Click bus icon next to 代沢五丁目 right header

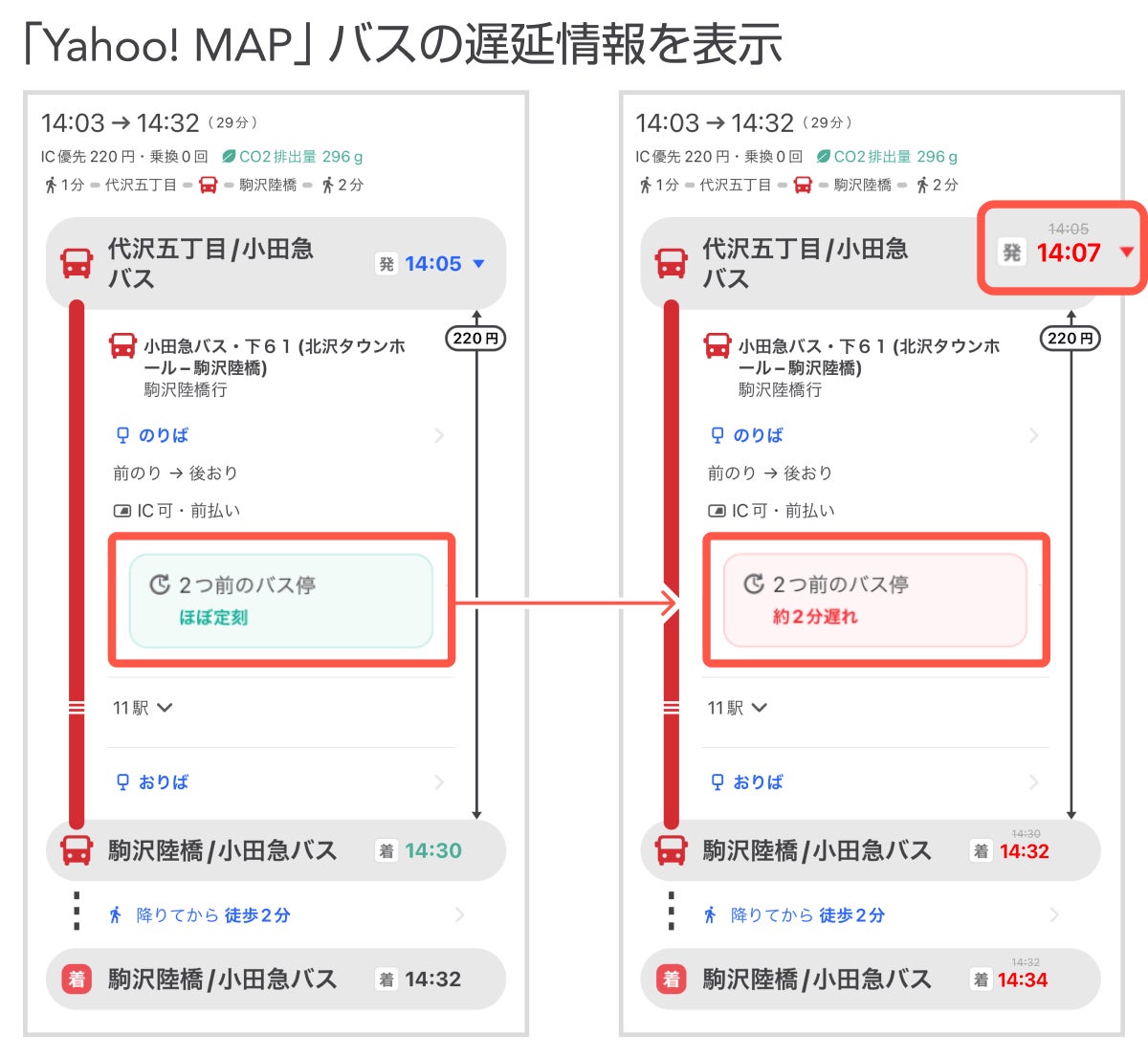672,263
